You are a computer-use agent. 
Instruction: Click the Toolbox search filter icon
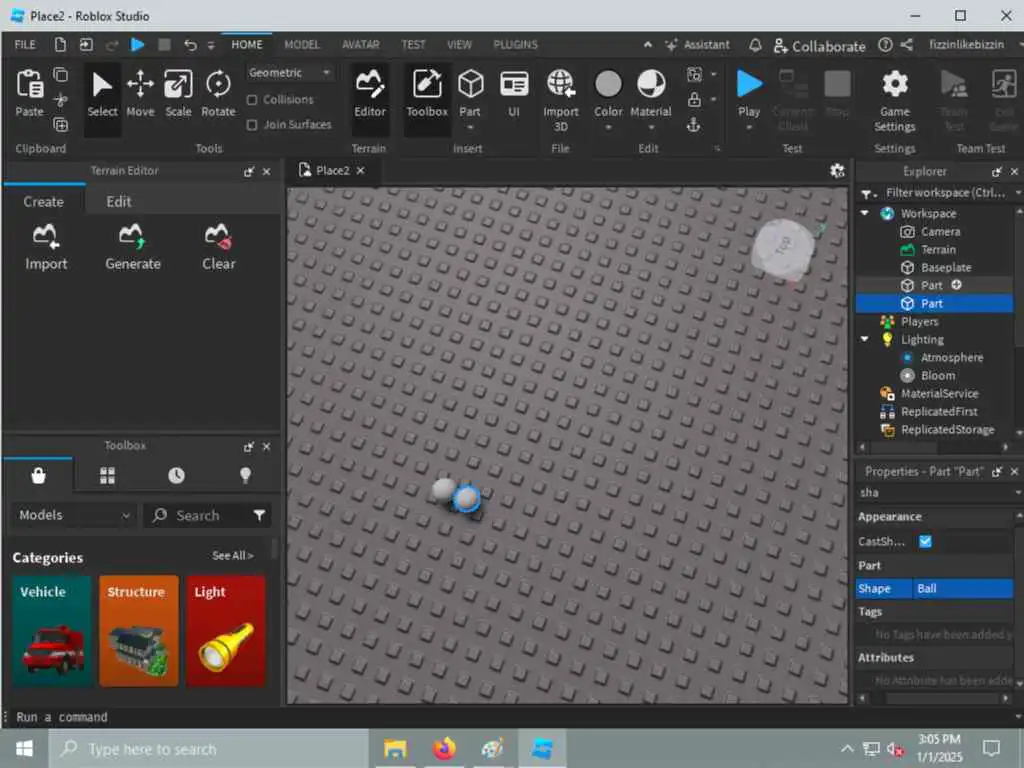click(x=259, y=515)
